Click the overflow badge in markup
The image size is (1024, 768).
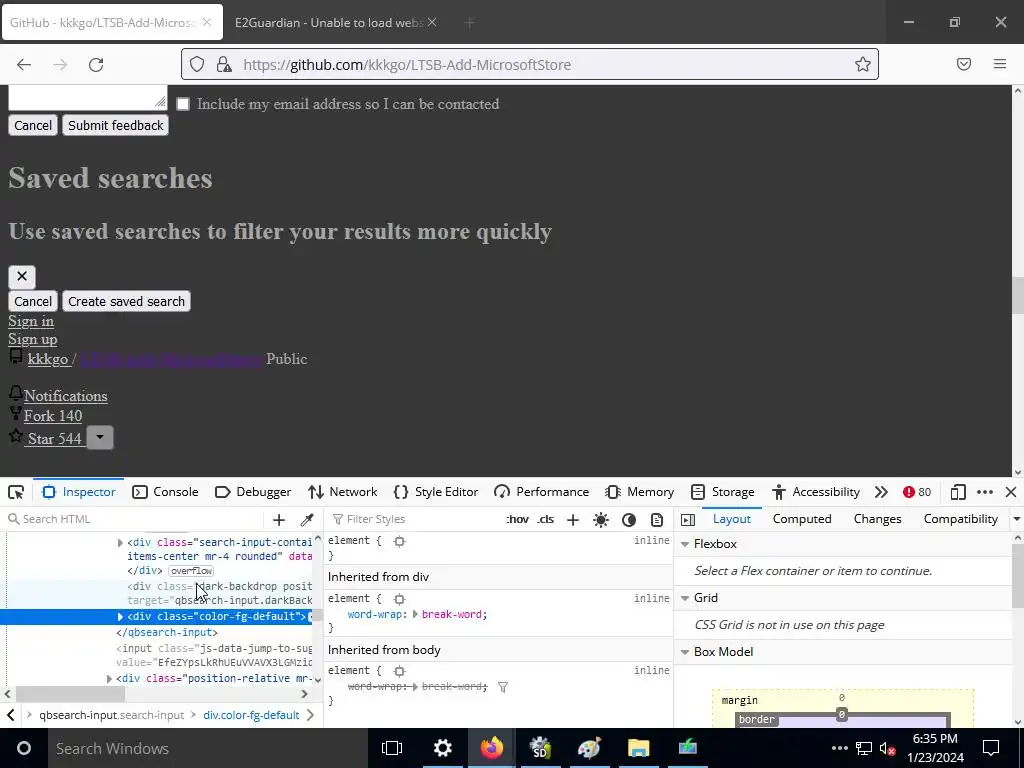(x=191, y=571)
